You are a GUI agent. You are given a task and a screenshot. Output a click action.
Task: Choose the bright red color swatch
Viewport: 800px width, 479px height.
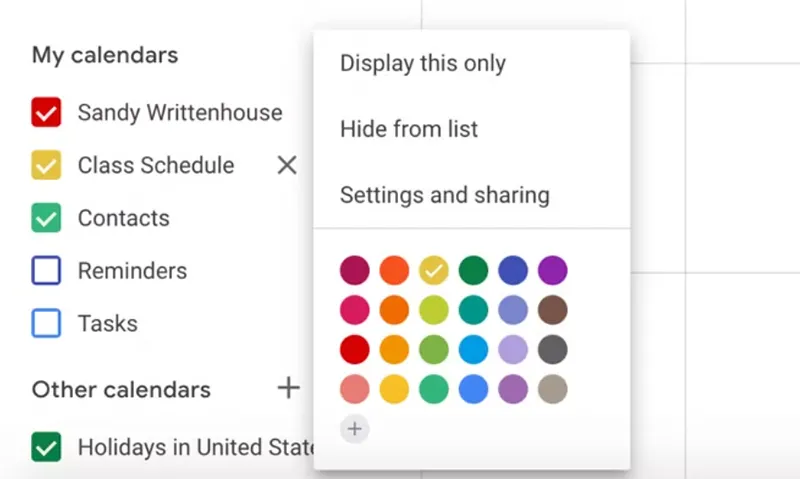355,350
